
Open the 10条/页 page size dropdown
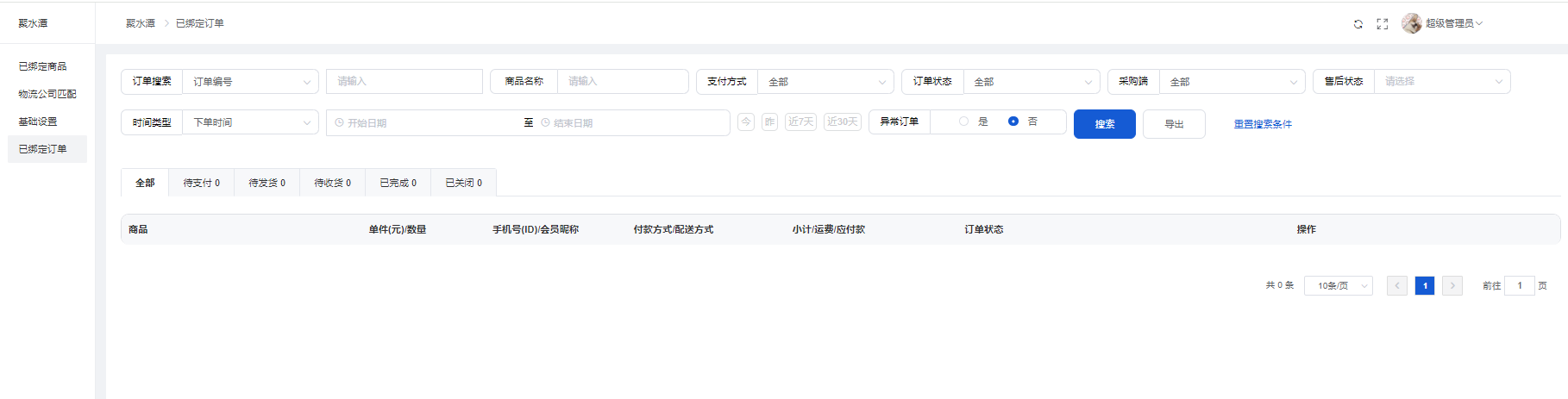pyautogui.click(x=1339, y=285)
